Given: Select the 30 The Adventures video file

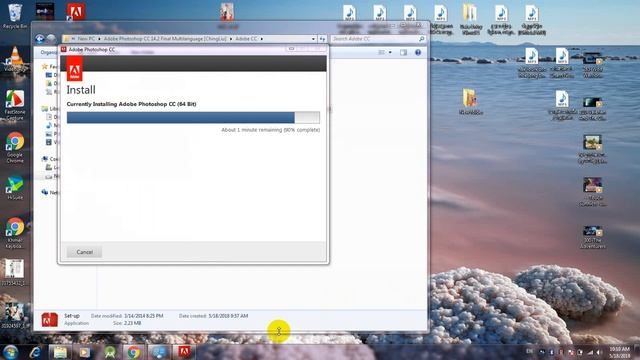Looking at the screenshot, I should pos(592,237).
